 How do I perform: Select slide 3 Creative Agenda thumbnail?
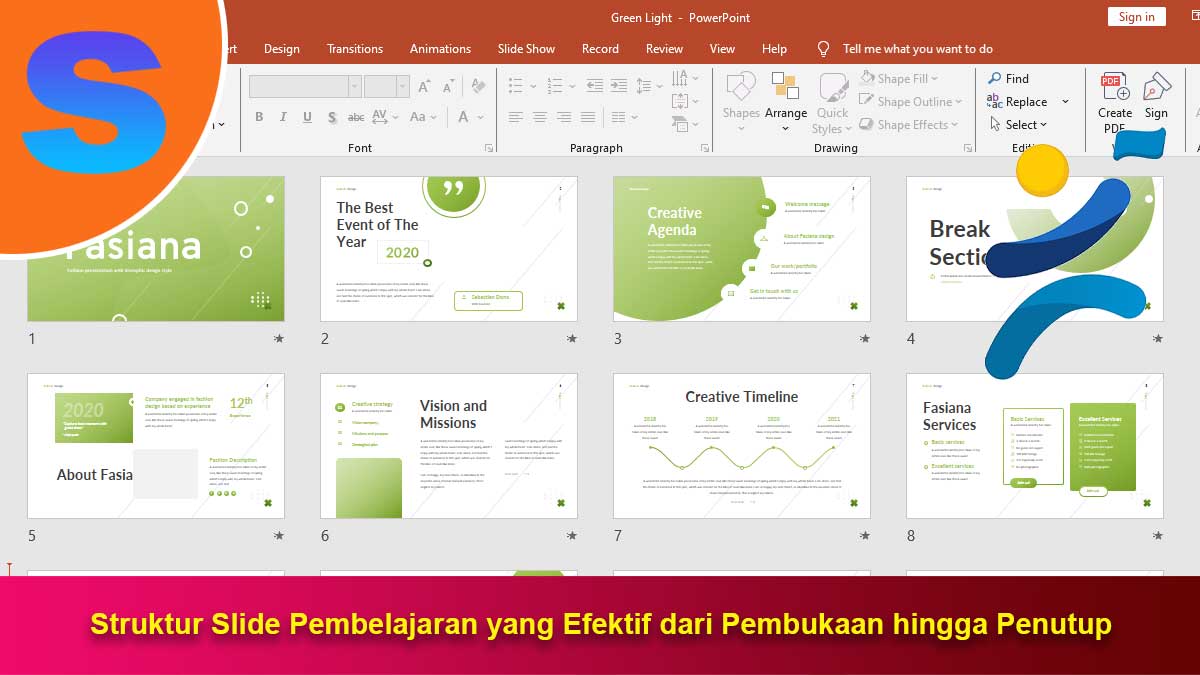coord(742,249)
